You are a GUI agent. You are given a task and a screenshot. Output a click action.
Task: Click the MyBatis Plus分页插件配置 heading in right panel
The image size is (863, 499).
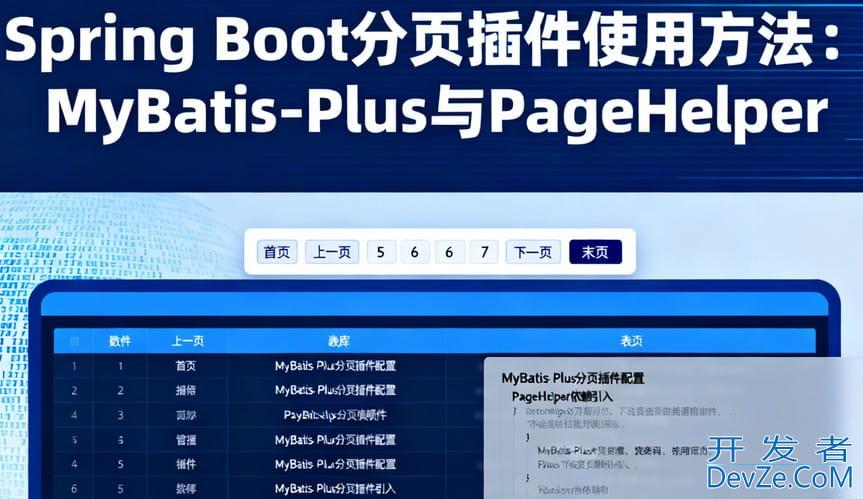572,378
